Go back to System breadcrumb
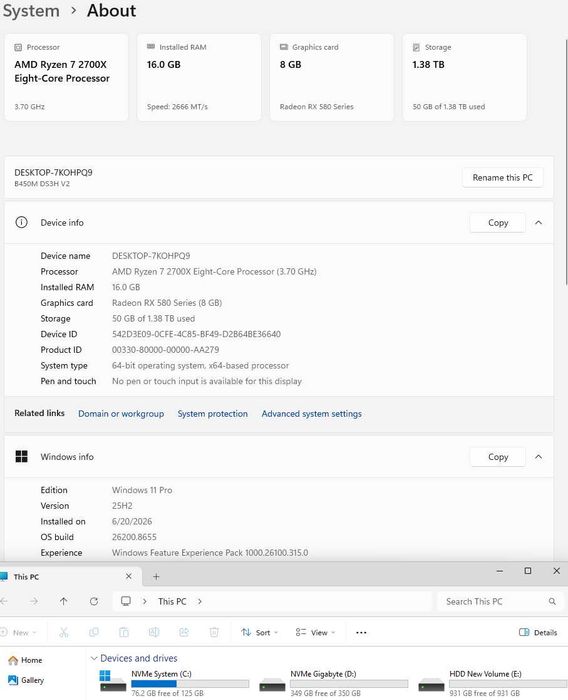The height and width of the screenshot is (700, 568). pyautogui.click(x=31, y=11)
